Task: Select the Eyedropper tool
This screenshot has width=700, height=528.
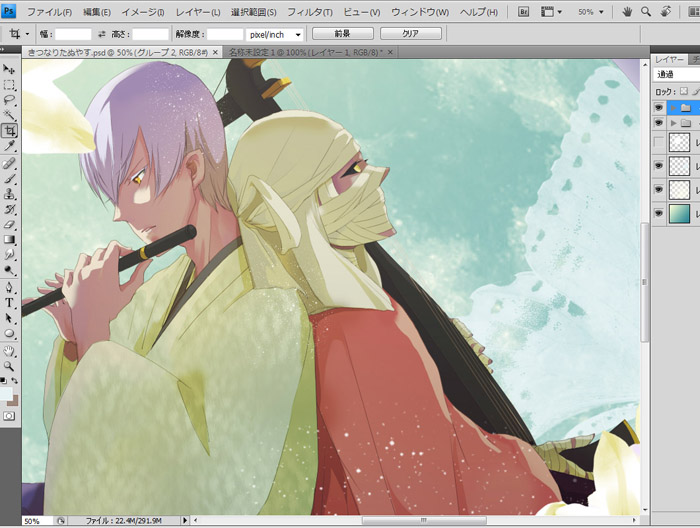Action: [x=8, y=146]
